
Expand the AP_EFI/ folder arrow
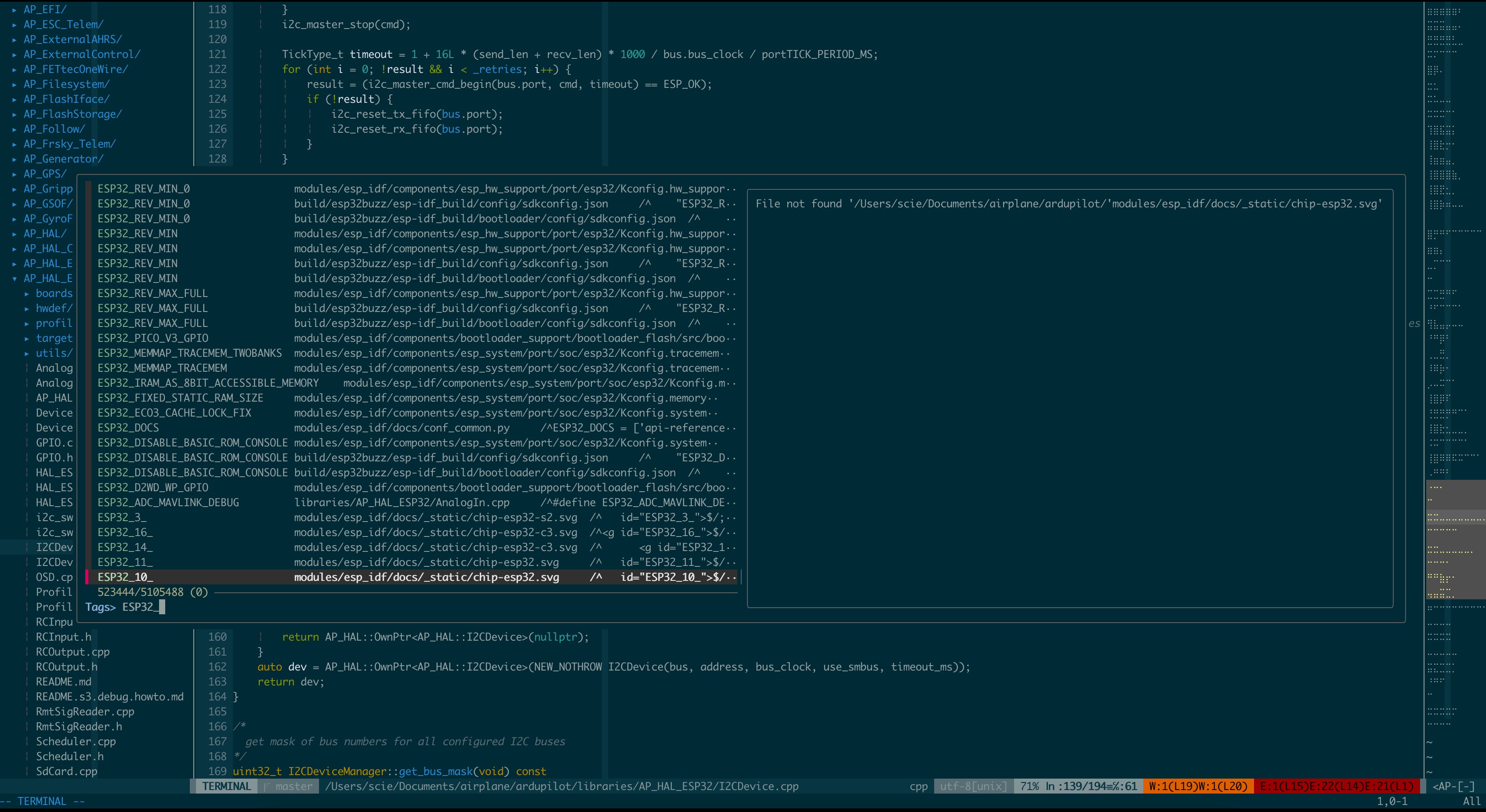click(14, 10)
